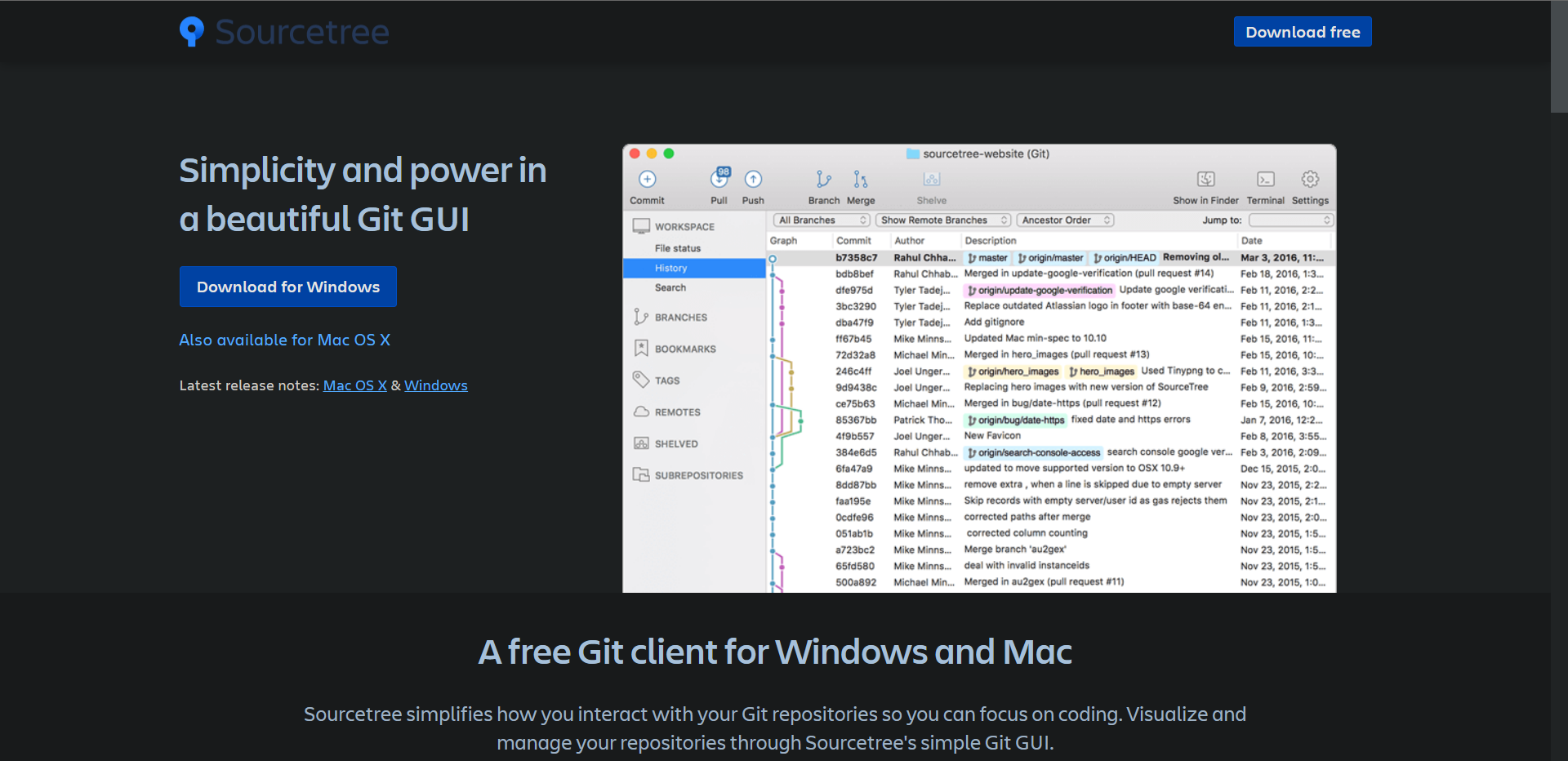Open Also available for Mac OS X link

pyautogui.click(x=285, y=340)
